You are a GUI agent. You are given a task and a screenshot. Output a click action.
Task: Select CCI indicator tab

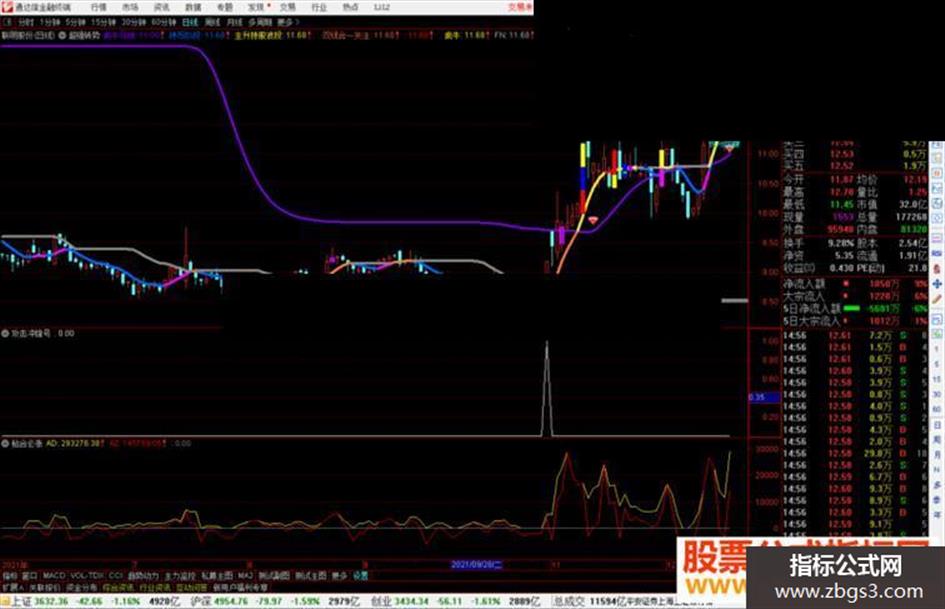[x=116, y=576]
